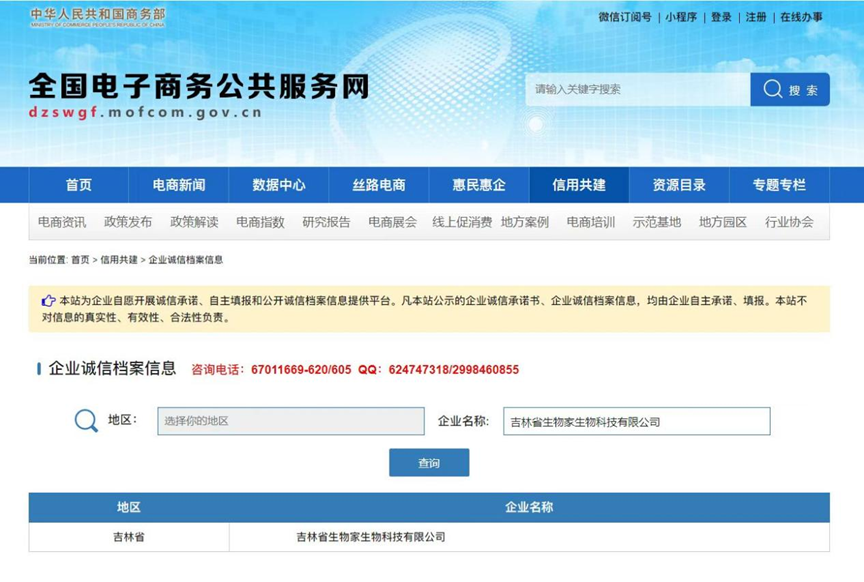The width and height of the screenshot is (864, 582).
Task: Click the 企业名称 table column header
Action: tap(529, 507)
